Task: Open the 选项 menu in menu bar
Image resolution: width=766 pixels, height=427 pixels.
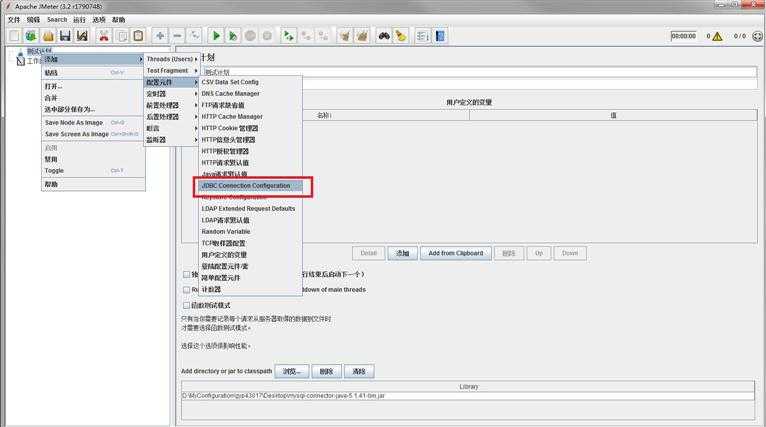Action: click(99, 20)
